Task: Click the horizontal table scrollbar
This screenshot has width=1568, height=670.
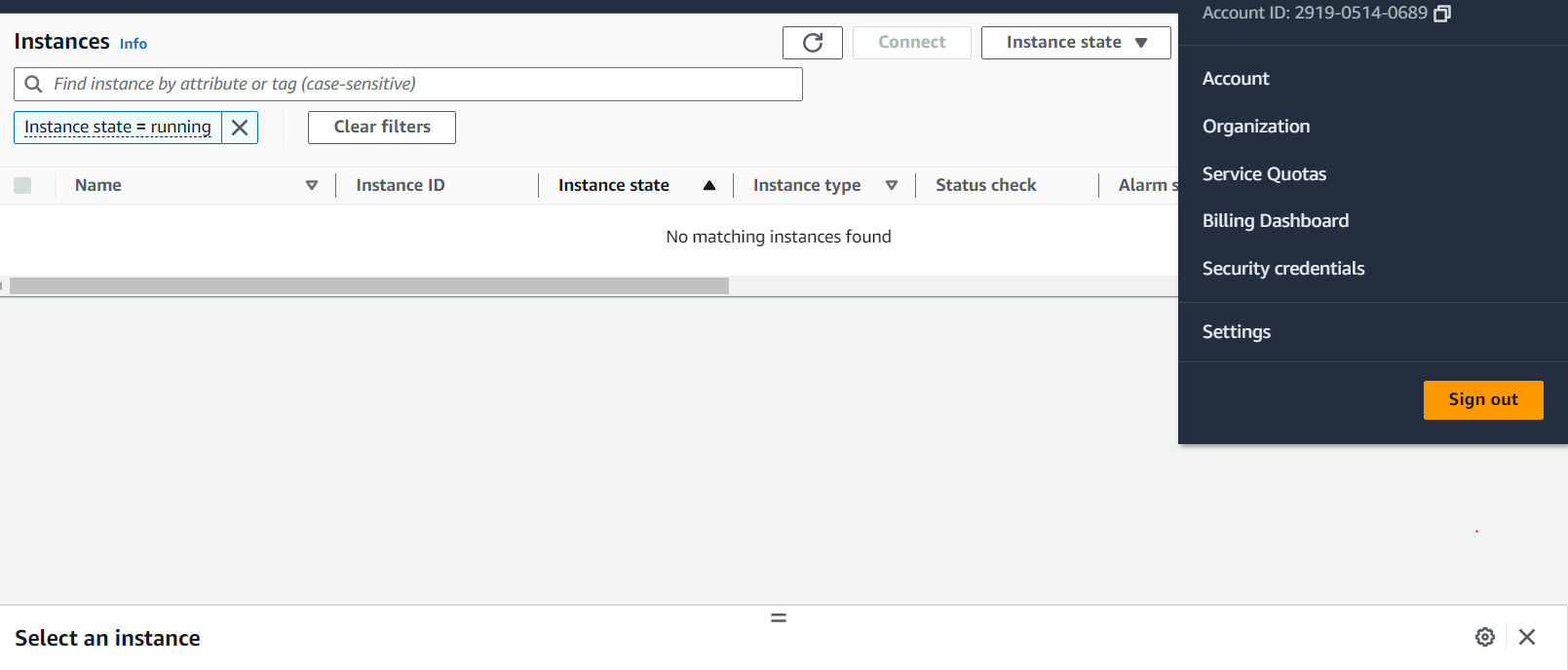Action: [x=368, y=286]
